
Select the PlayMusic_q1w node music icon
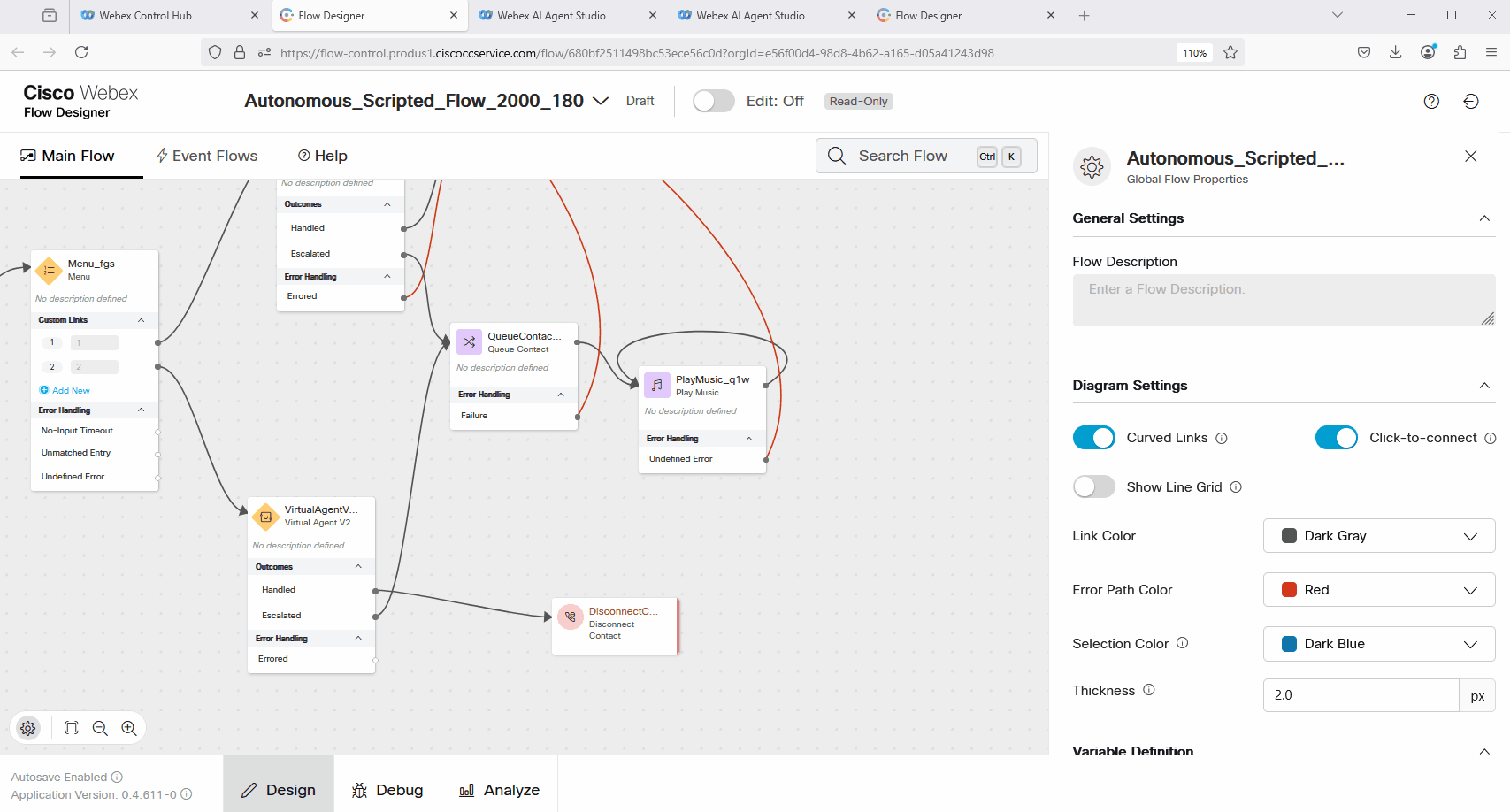click(657, 386)
